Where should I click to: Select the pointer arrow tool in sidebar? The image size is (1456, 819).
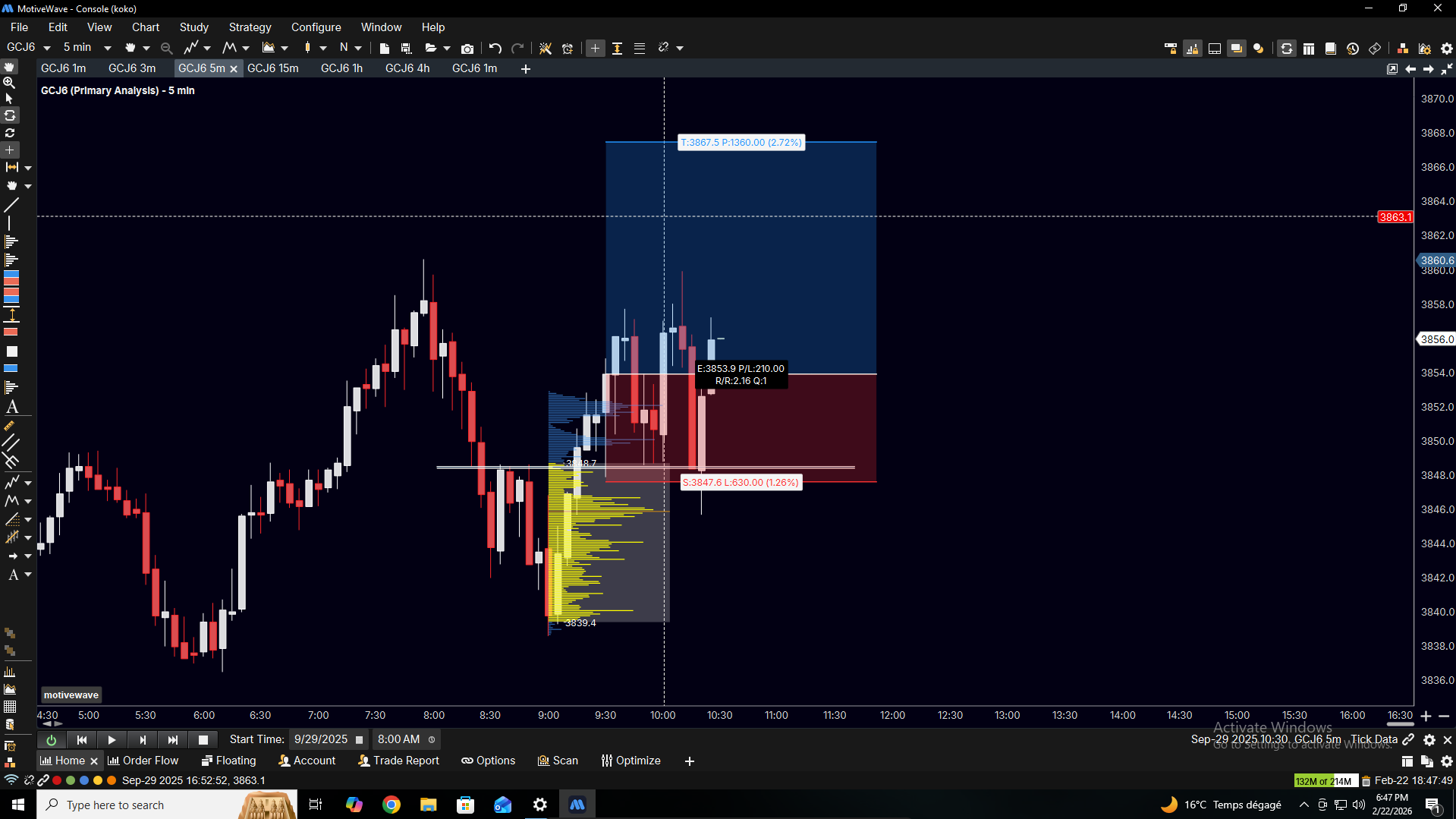(x=10, y=99)
